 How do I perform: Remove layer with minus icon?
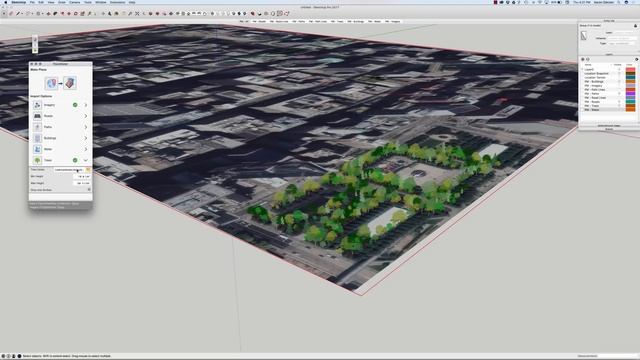(x=588, y=59)
